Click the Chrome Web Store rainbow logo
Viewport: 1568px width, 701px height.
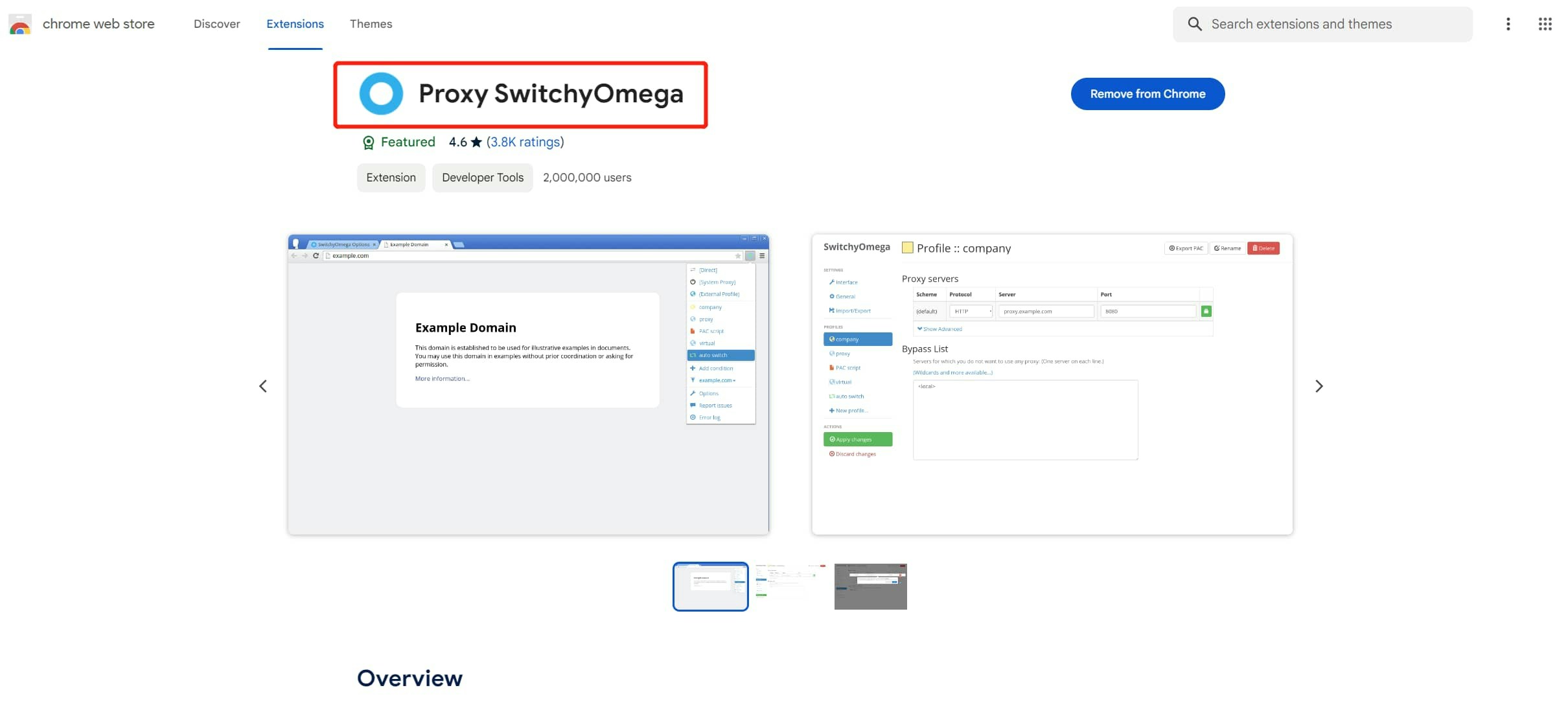click(x=20, y=25)
